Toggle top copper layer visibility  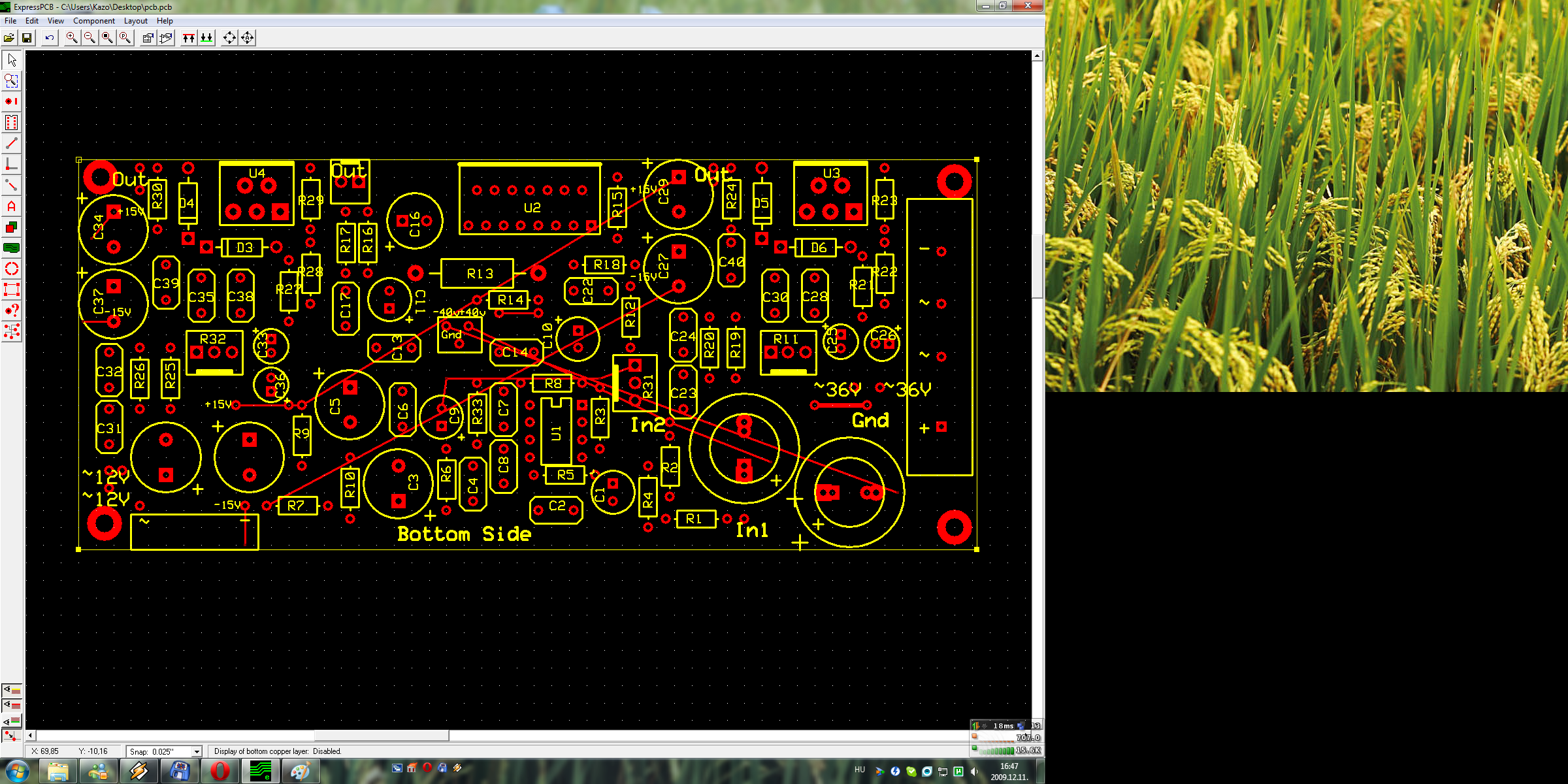point(12,706)
